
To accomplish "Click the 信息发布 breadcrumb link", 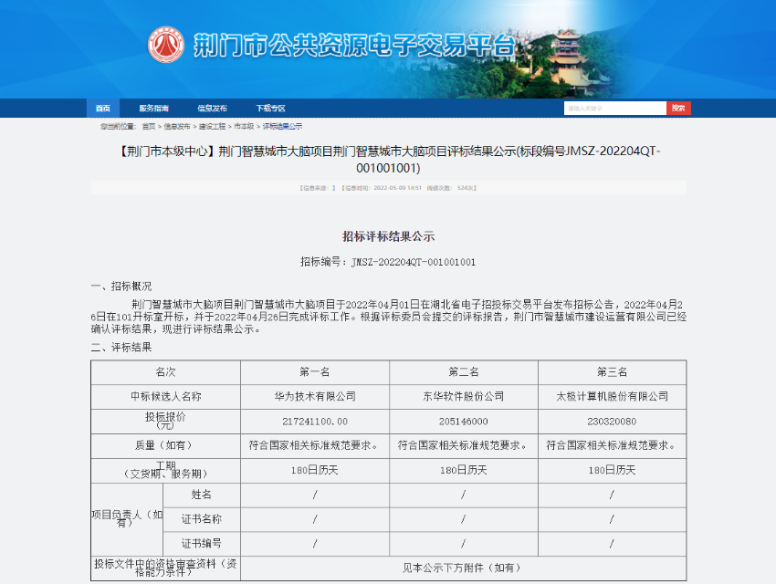I will (177, 127).
